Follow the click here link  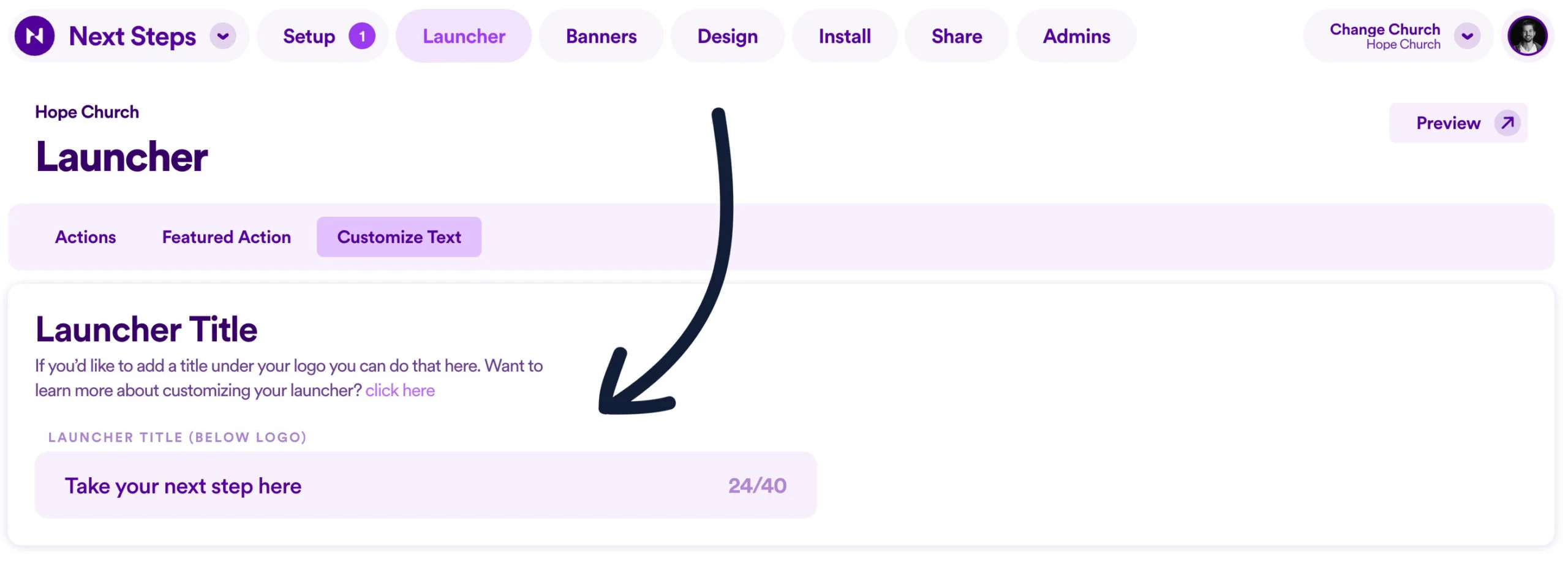(400, 390)
